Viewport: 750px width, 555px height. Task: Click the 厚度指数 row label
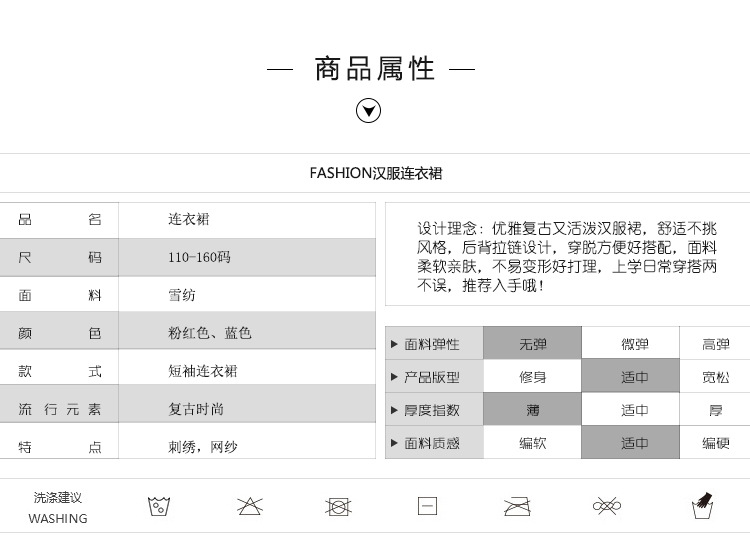click(431, 410)
